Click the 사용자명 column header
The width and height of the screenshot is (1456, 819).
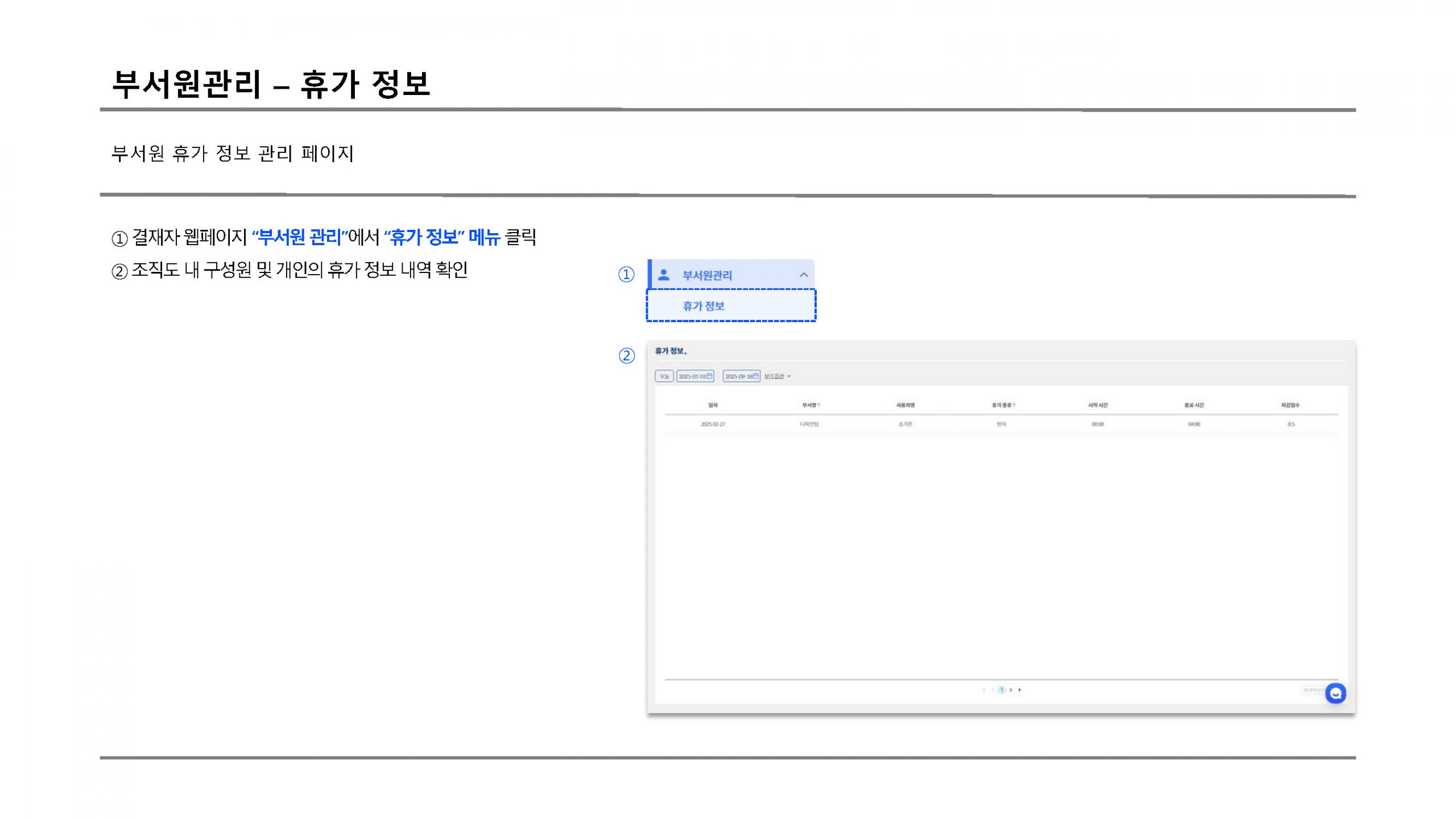(905, 405)
